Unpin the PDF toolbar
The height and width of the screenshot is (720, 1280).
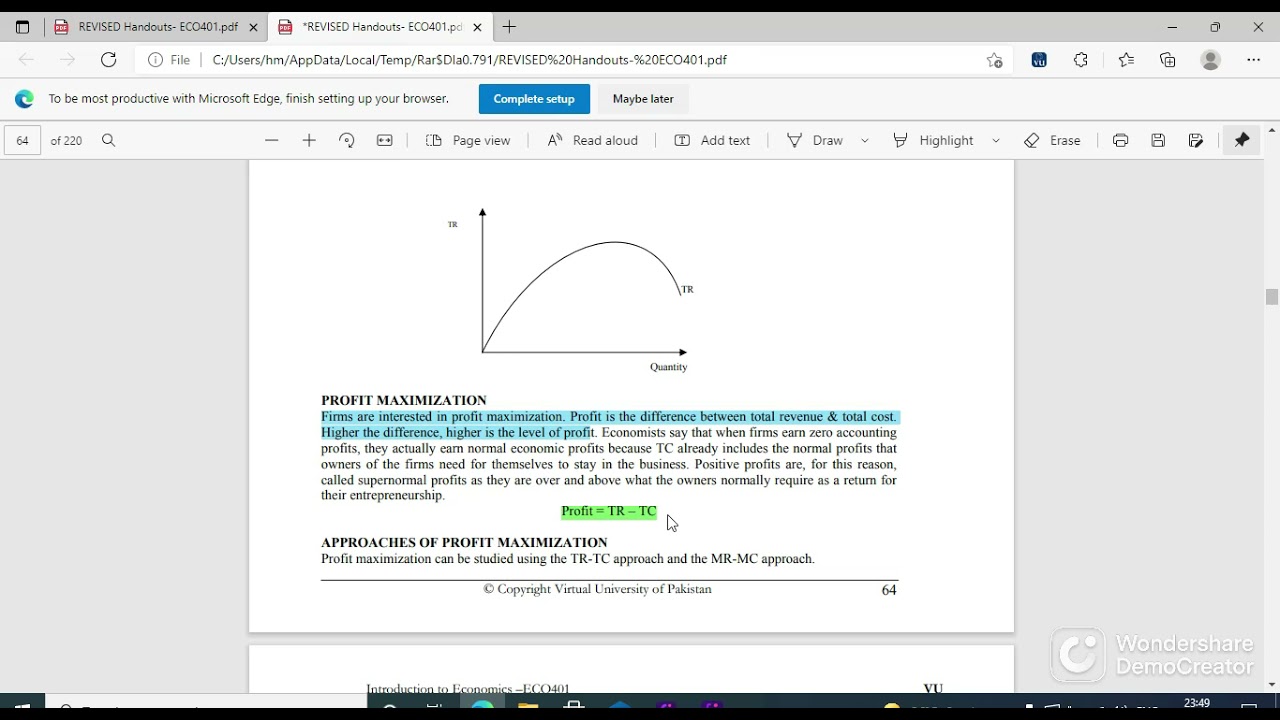click(x=1242, y=141)
